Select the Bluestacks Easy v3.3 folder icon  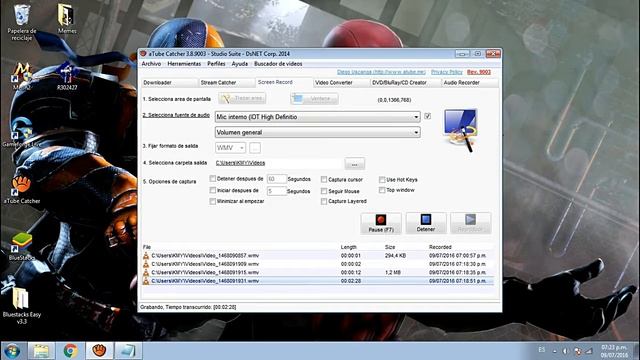pyautogui.click(x=22, y=306)
